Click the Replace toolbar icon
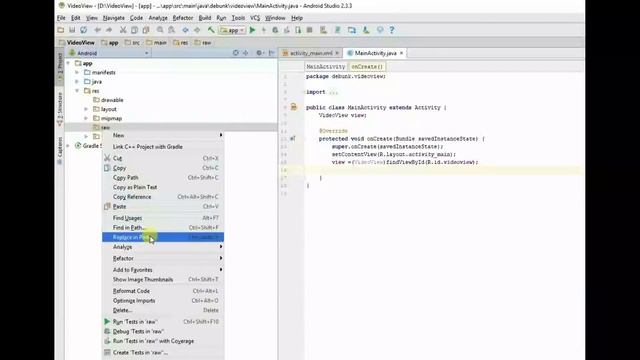Viewport: 640px width, 360px height. click(171, 30)
